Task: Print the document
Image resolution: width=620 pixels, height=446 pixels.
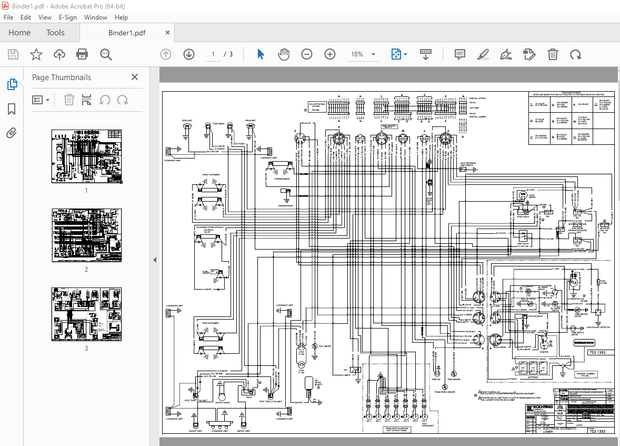Action: click(82, 54)
